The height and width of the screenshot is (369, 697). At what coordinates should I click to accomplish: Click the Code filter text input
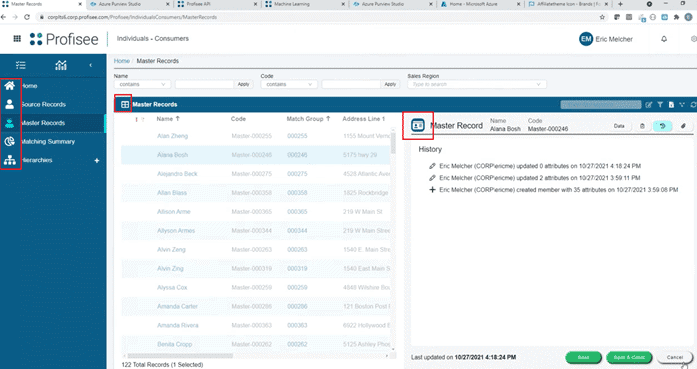point(351,84)
